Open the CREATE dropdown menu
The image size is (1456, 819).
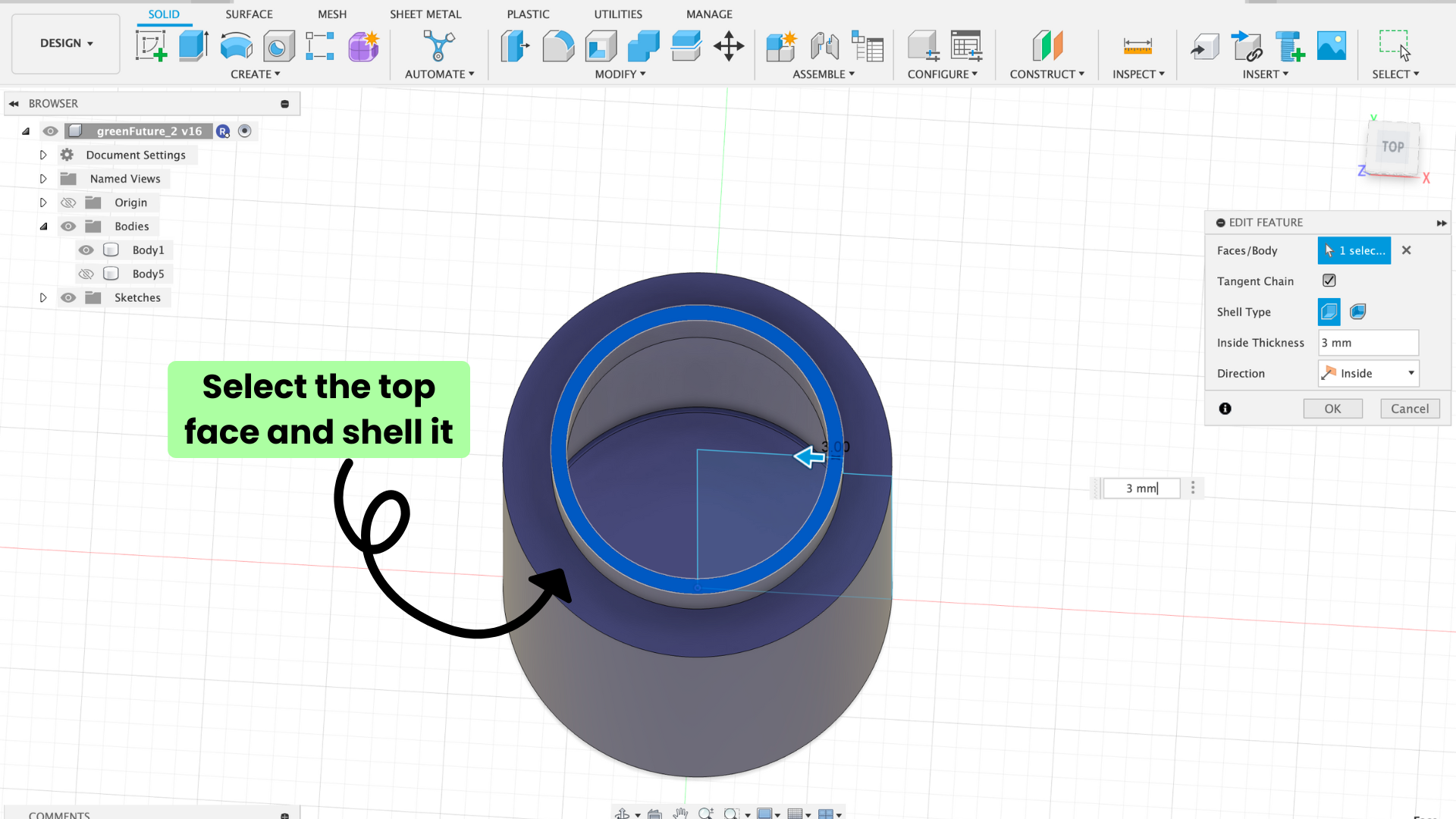click(256, 74)
